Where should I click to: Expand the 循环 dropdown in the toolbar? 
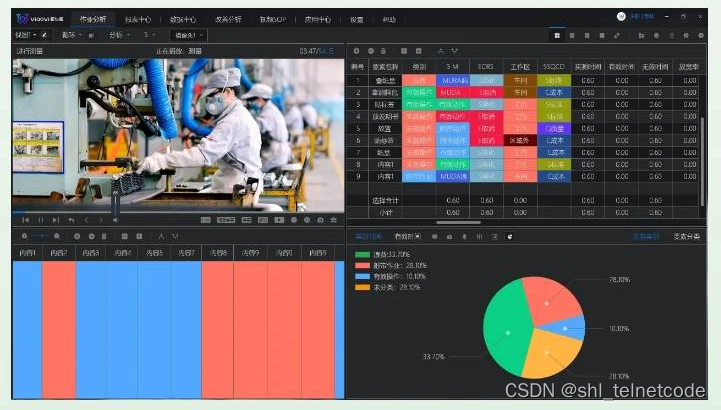click(72, 35)
